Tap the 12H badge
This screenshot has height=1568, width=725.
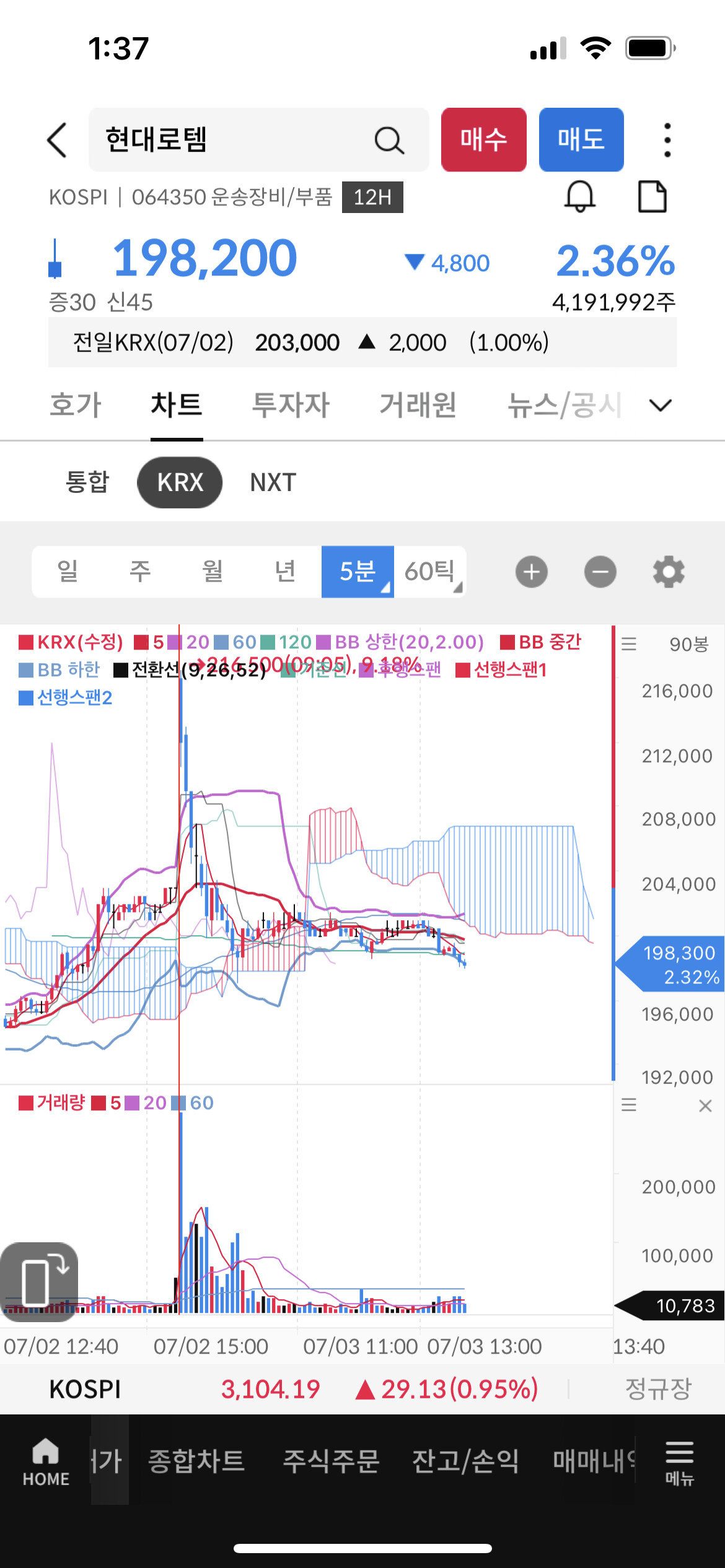coord(372,197)
